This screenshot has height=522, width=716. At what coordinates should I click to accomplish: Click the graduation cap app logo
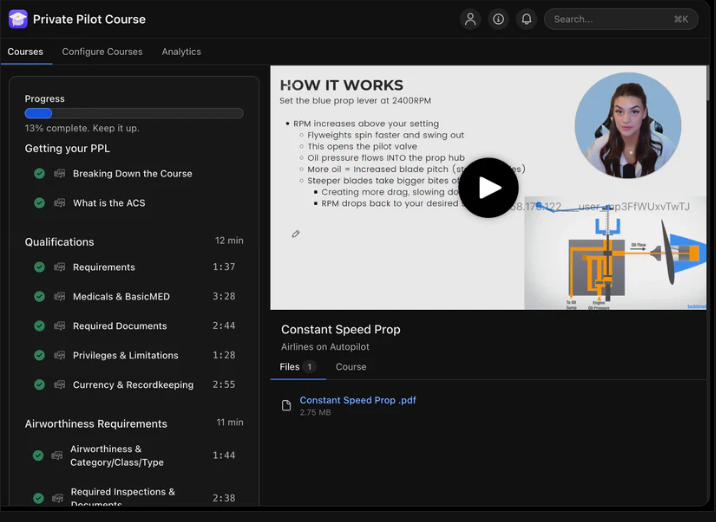[x=18, y=19]
